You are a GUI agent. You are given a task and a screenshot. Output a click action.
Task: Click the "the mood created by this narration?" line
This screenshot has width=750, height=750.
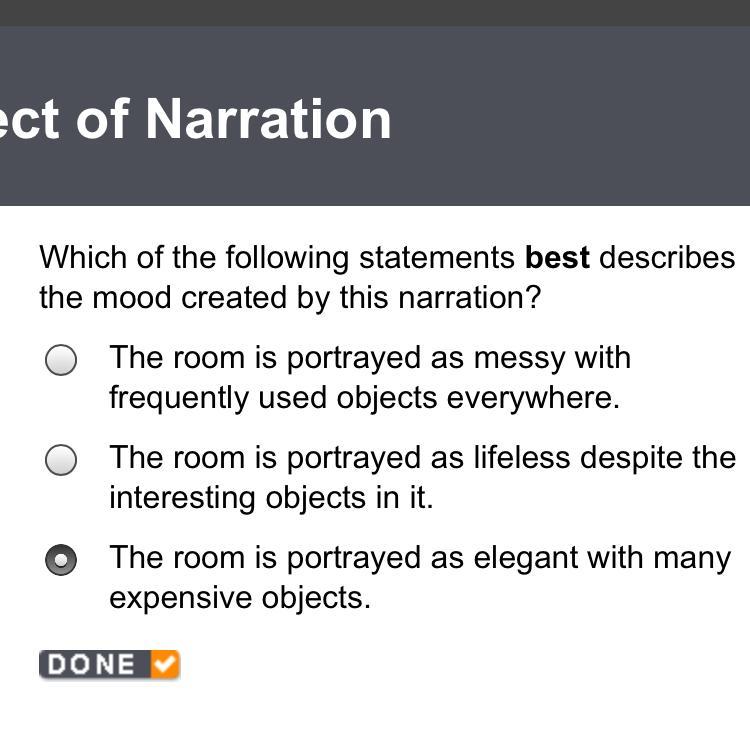289,297
